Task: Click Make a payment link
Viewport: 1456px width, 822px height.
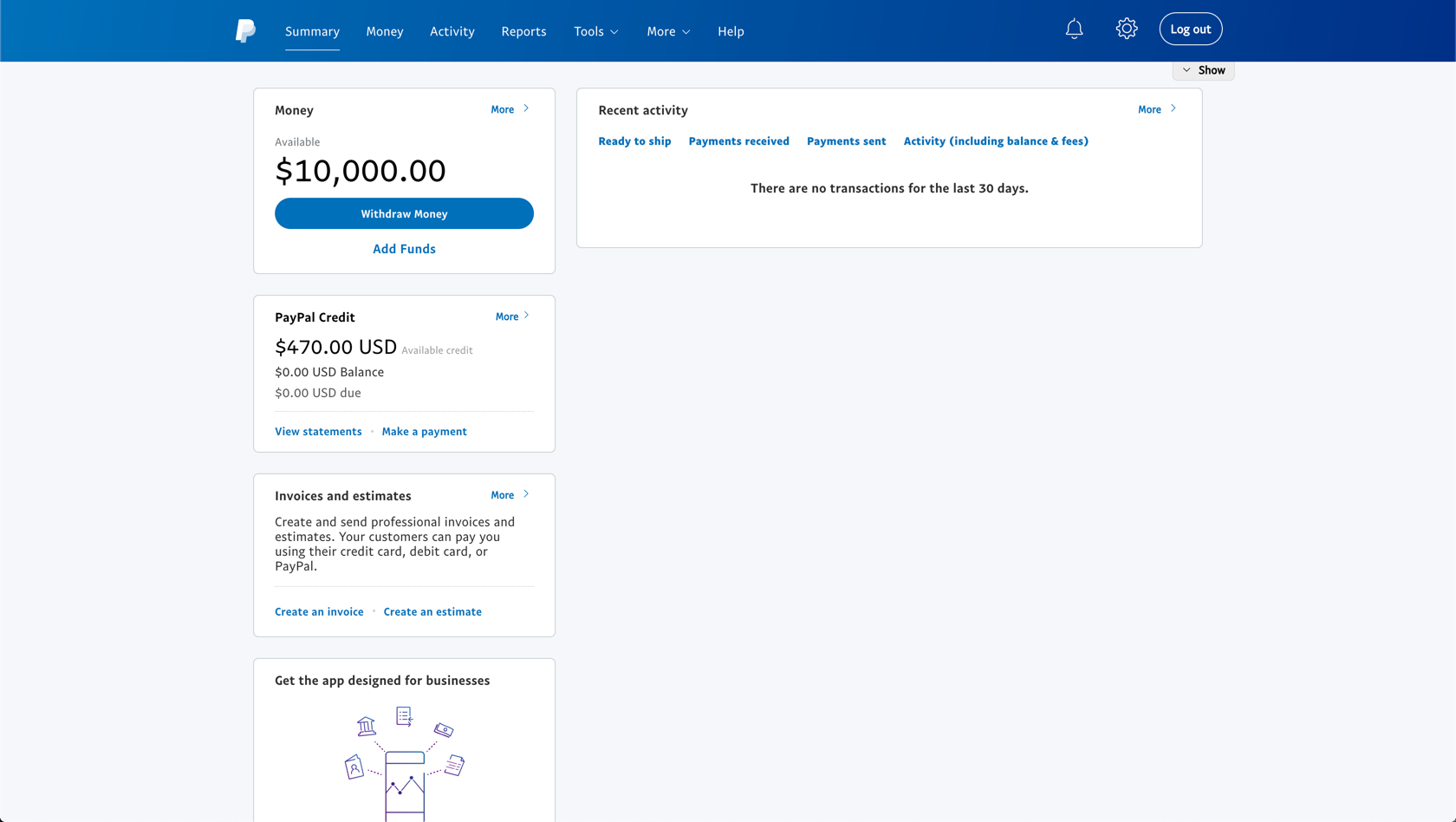Action: pos(424,431)
